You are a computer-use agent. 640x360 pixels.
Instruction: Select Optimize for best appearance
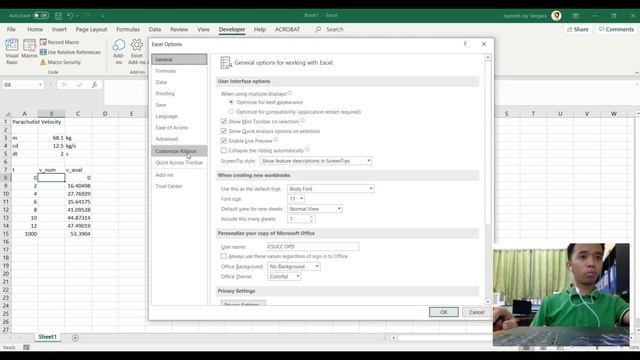[x=231, y=102]
